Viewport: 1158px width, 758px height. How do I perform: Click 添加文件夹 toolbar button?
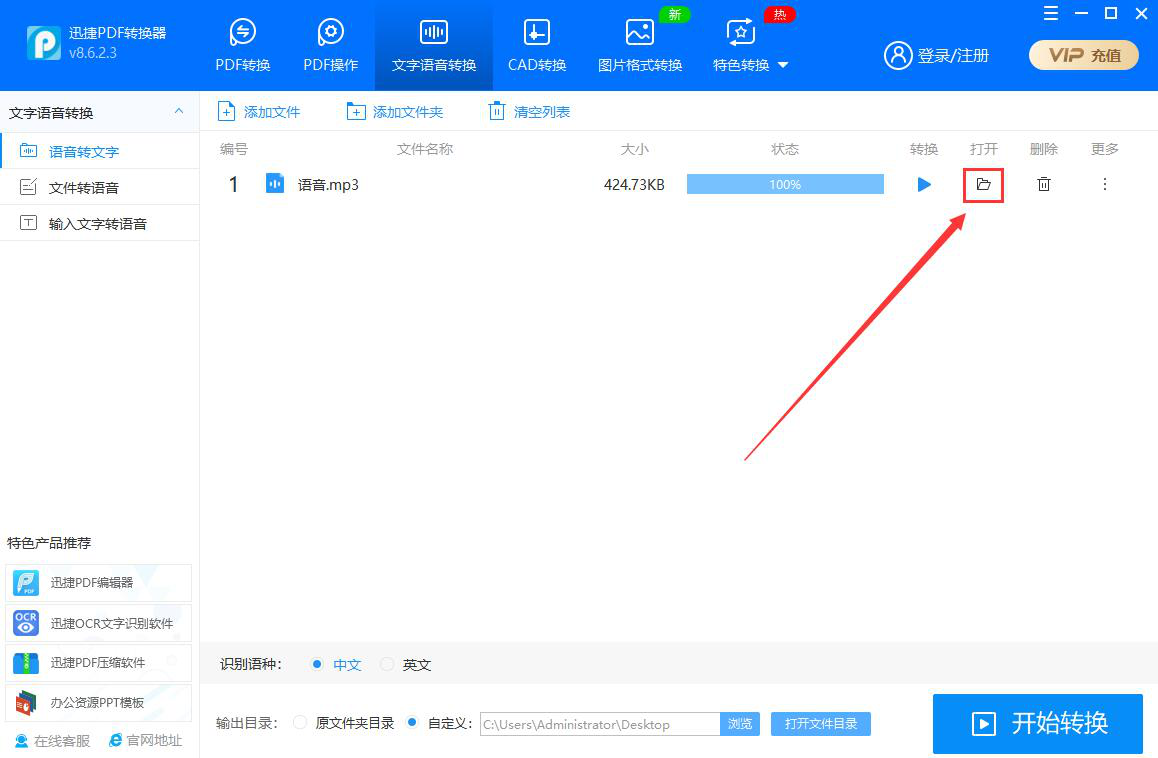[x=395, y=112]
